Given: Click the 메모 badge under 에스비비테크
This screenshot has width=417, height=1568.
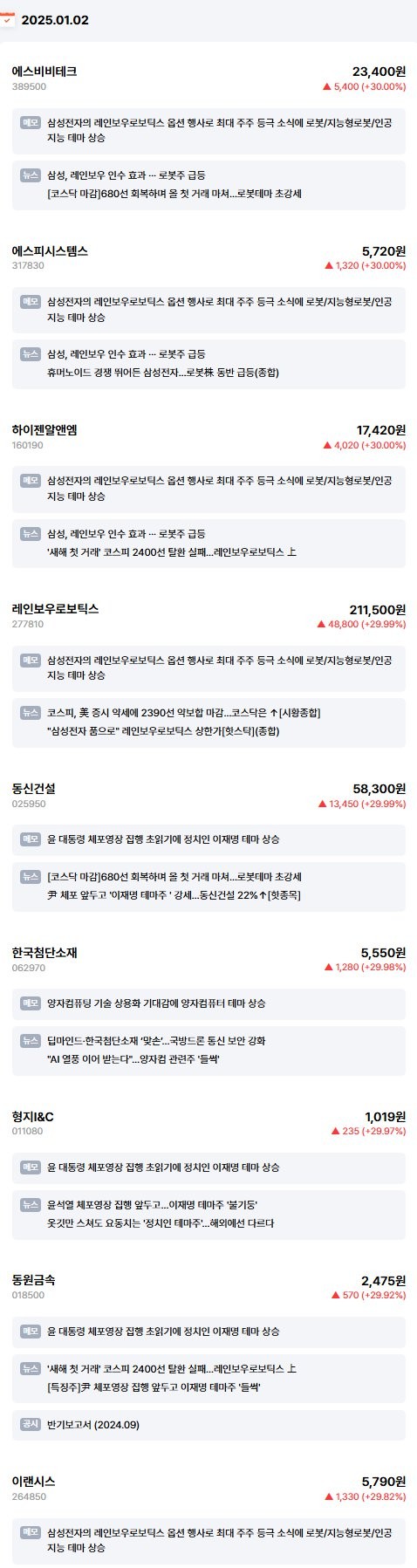Looking at the screenshot, I should pyautogui.click(x=31, y=123).
